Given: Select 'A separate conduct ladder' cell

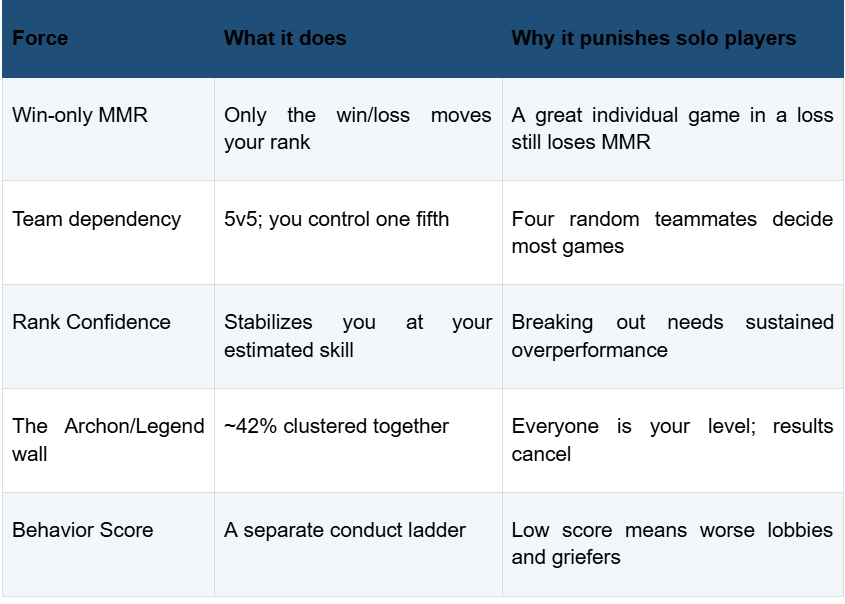Looking at the screenshot, I should [345, 530].
